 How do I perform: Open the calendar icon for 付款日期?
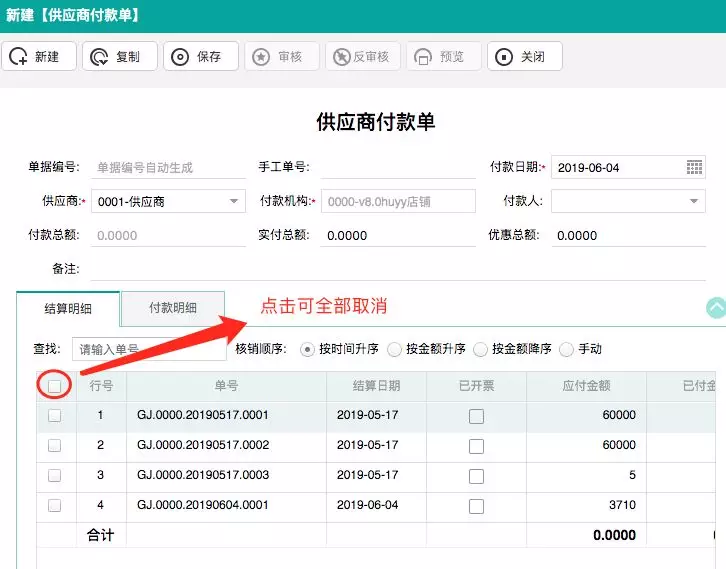695,167
